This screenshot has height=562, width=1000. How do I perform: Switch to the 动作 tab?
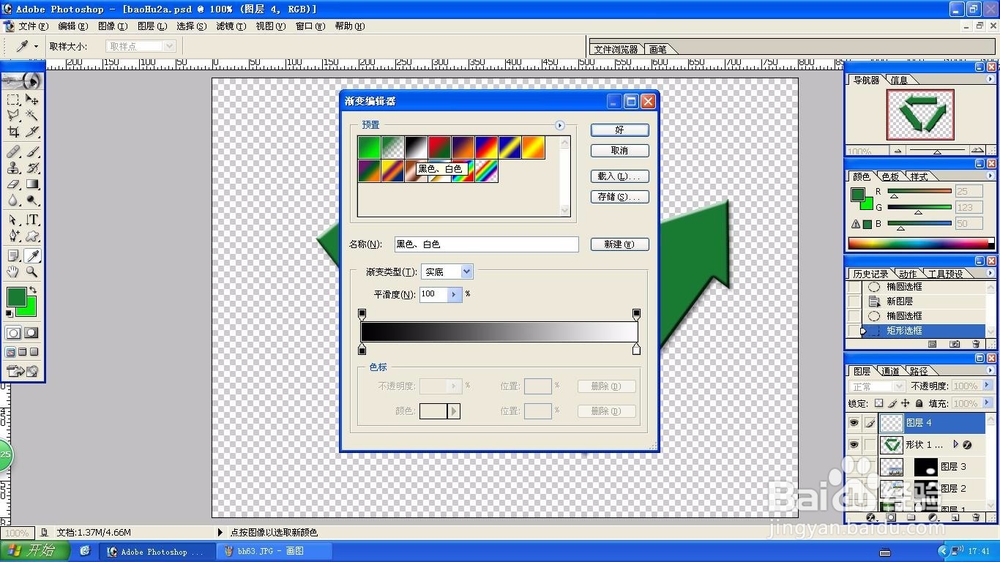(908, 274)
